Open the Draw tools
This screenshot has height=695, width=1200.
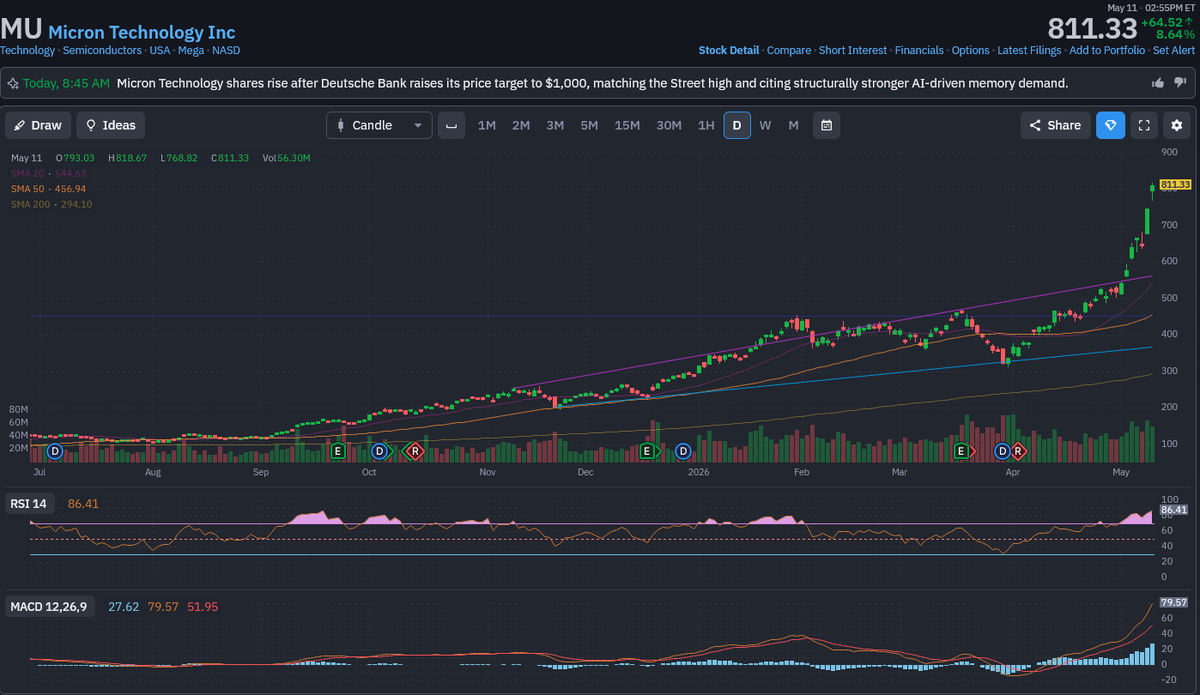tap(38, 125)
